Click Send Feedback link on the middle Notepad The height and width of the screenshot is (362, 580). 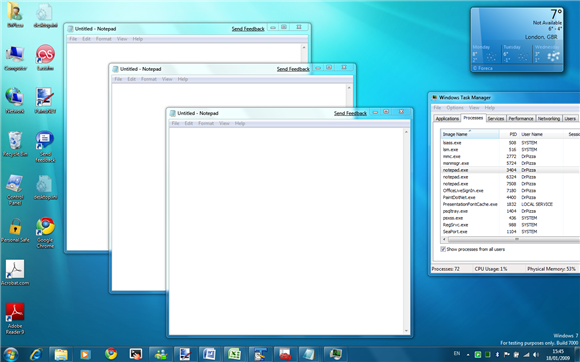click(293, 69)
